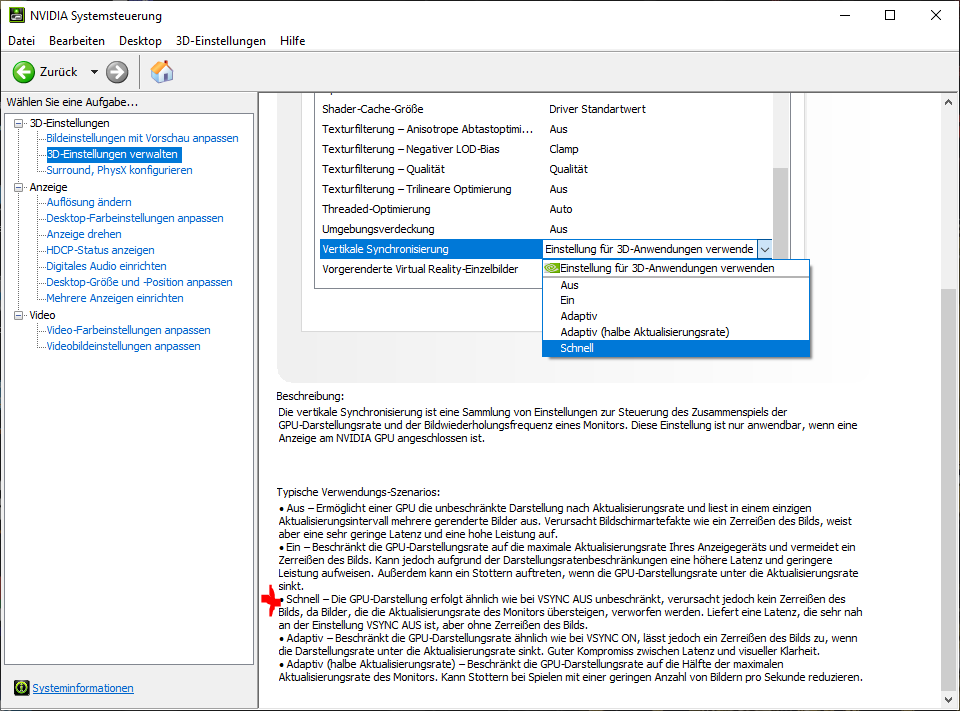This screenshot has height=711, width=960.
Task: Open Video-Farbeinstellungen anpassen
Action: click(x=129, y=330)
